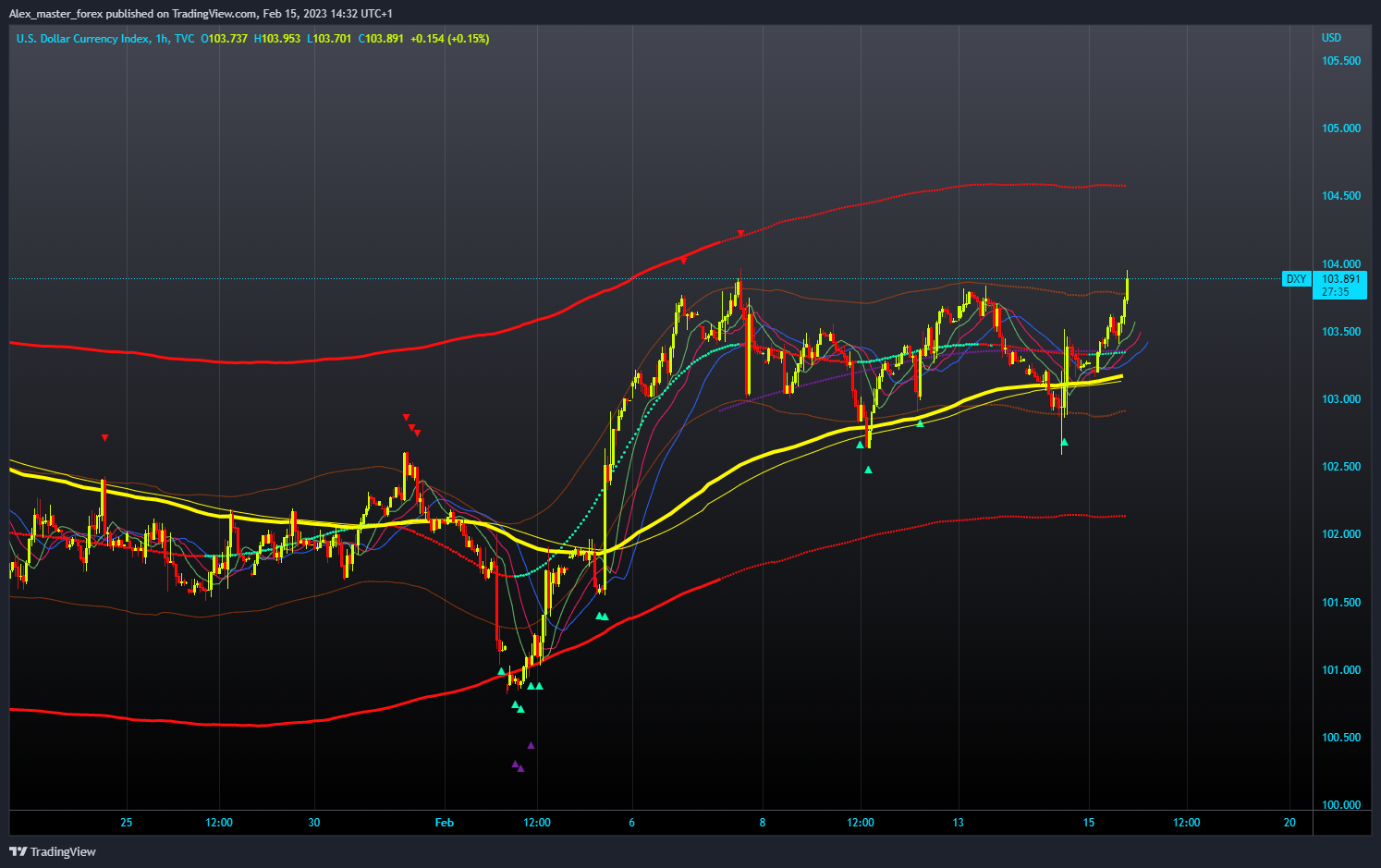
Task: Click the chart title U.S. Dollar Currency Index
Action: [82, 39]
